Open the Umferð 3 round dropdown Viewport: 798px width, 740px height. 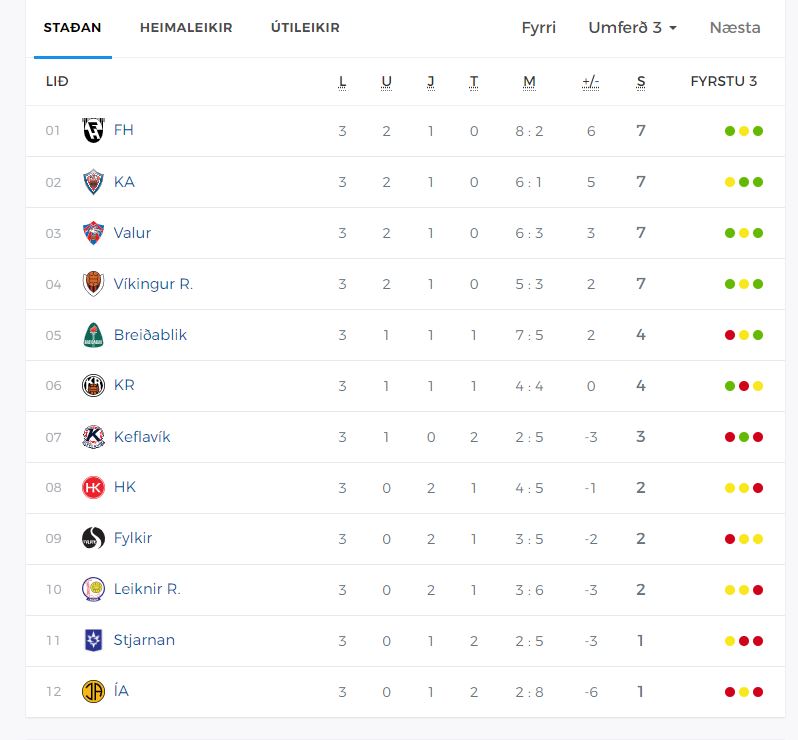[632, 28]
